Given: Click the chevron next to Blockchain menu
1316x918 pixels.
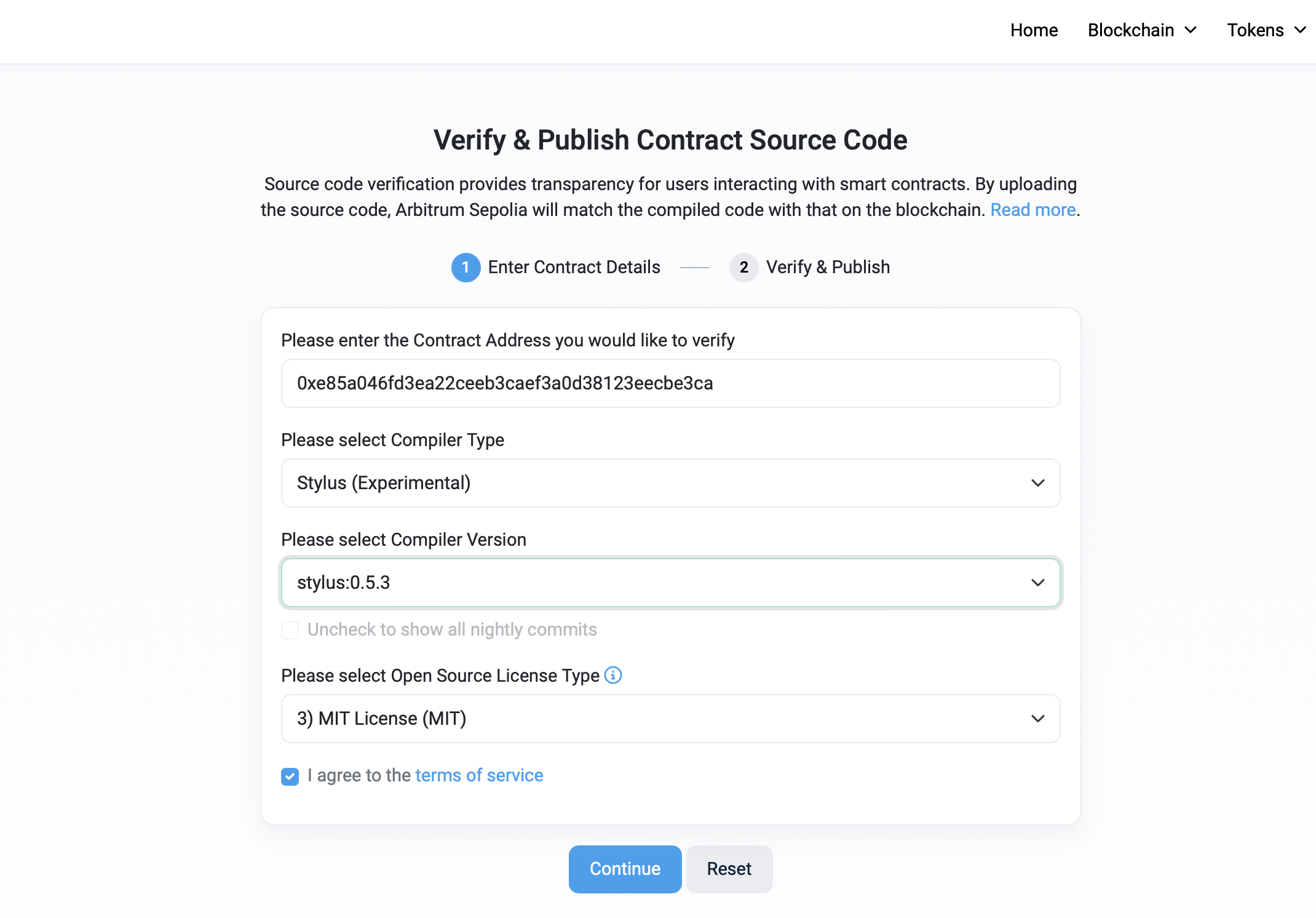Looking at the screenshot, I should point(1191,30).
